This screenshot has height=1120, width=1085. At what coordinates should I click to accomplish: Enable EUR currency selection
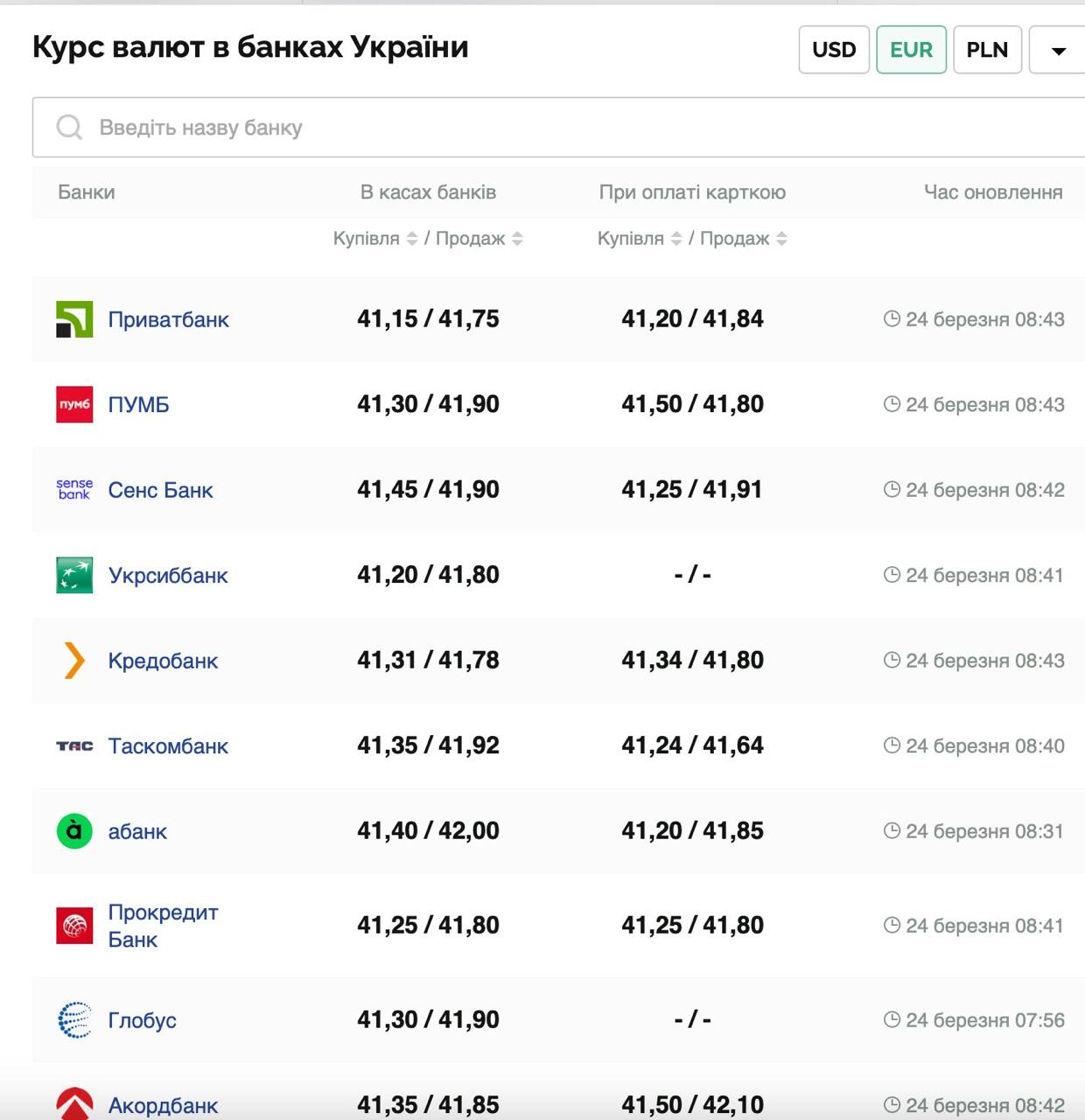click(x=911, y=50)
